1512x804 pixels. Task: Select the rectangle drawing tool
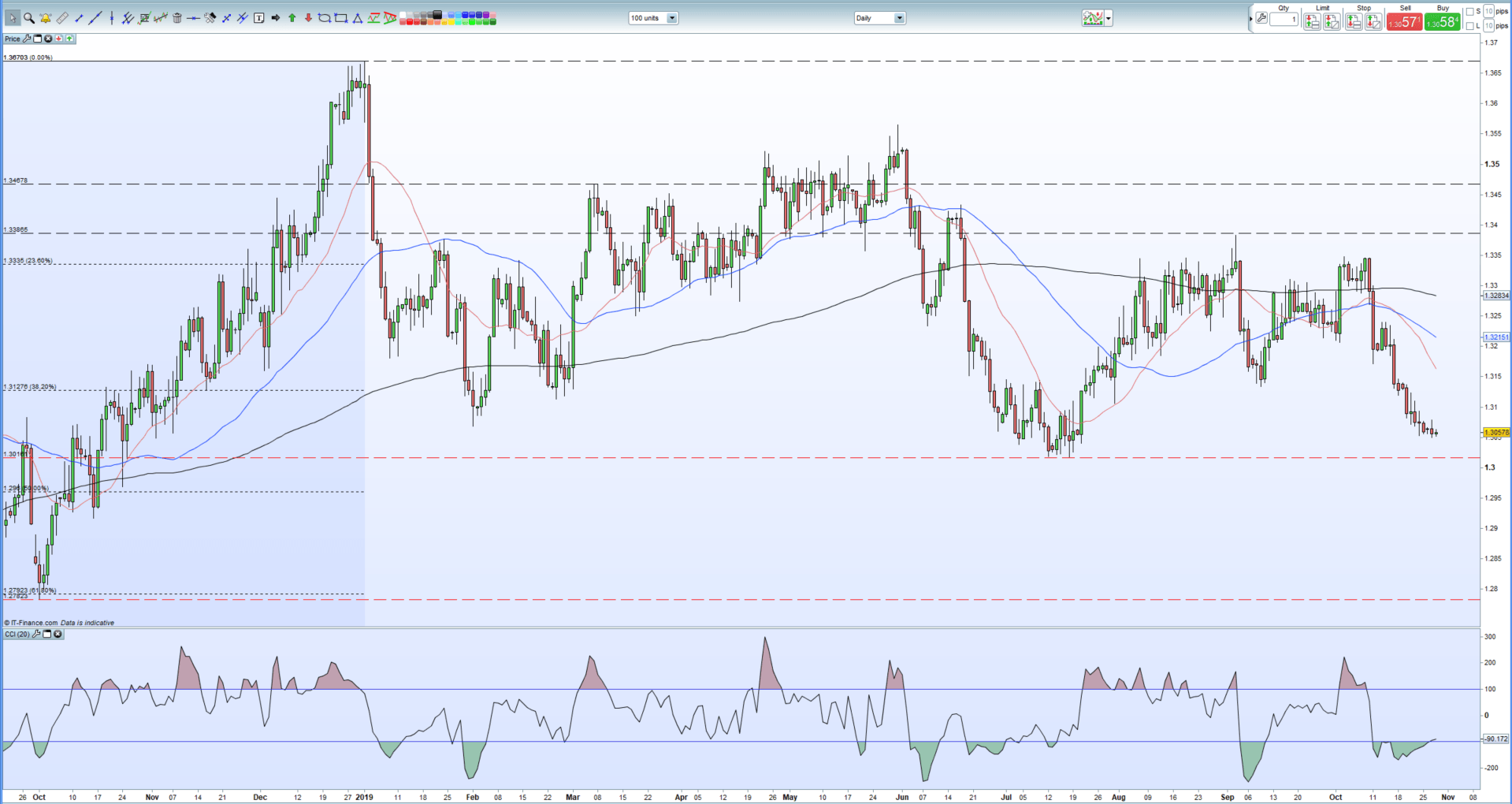pos(340,18)
